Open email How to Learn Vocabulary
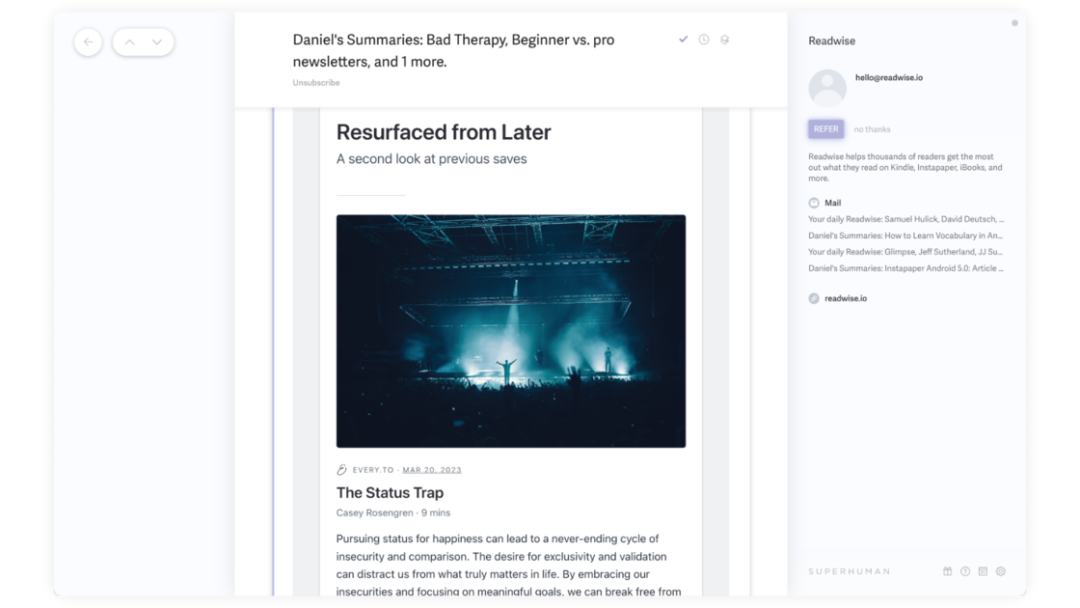Screen dimensions: 1080x608 [x=906, y=235]
